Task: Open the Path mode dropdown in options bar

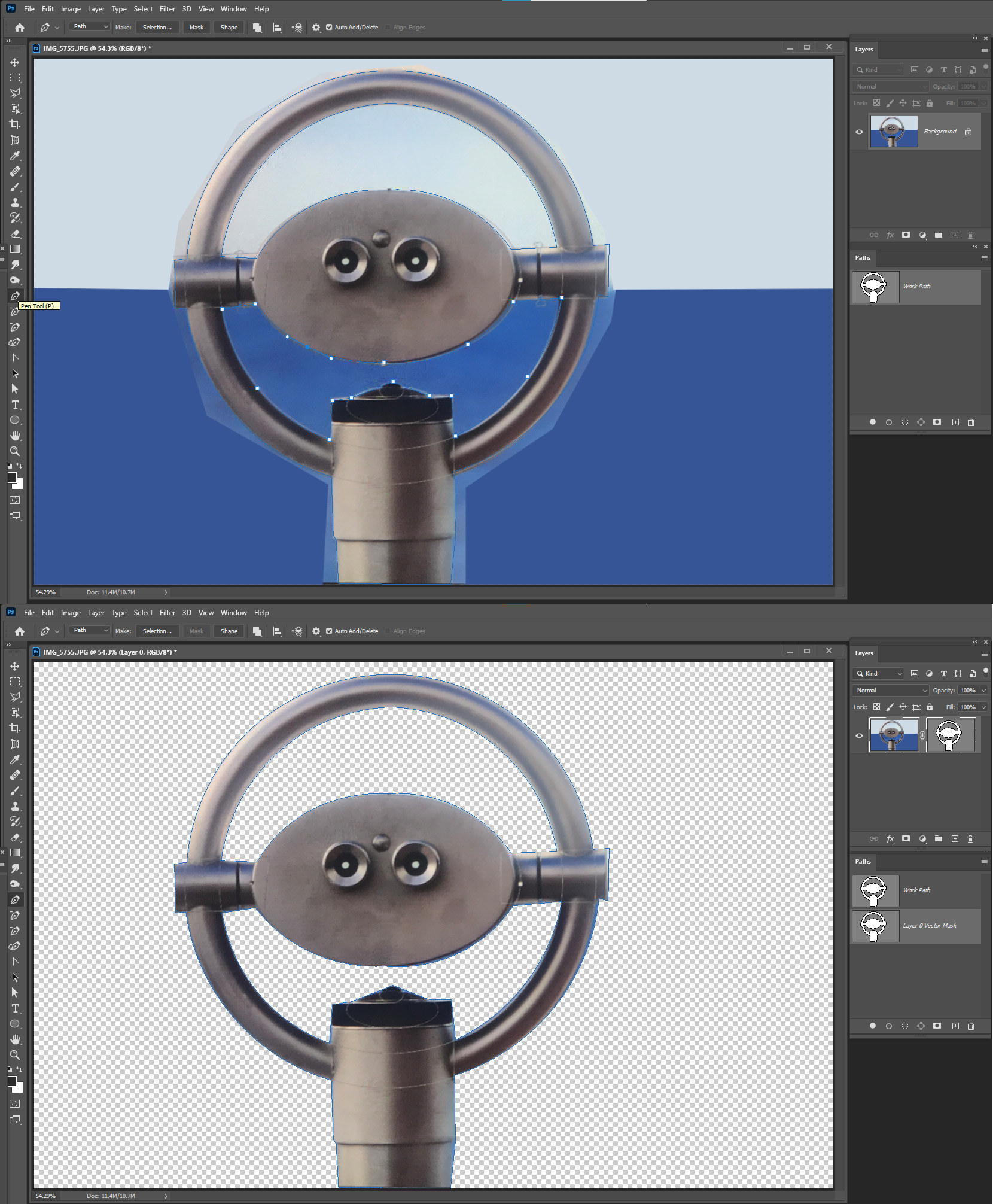Action: coord(89,26)
